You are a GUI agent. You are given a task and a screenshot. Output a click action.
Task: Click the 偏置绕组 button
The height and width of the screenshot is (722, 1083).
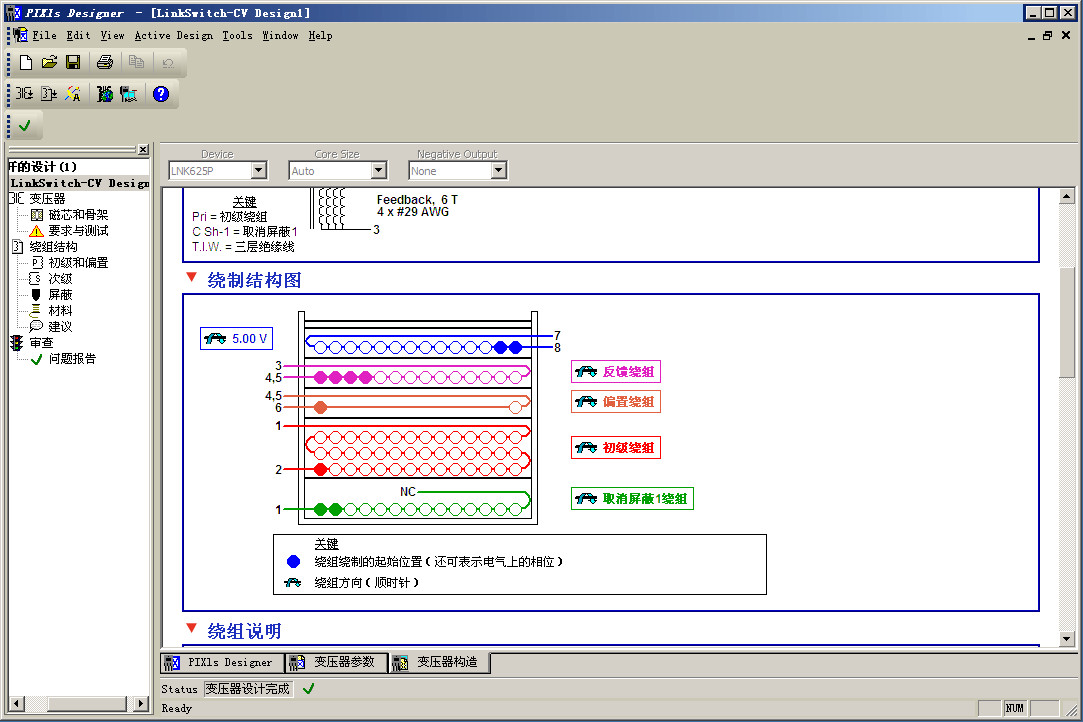615,401
